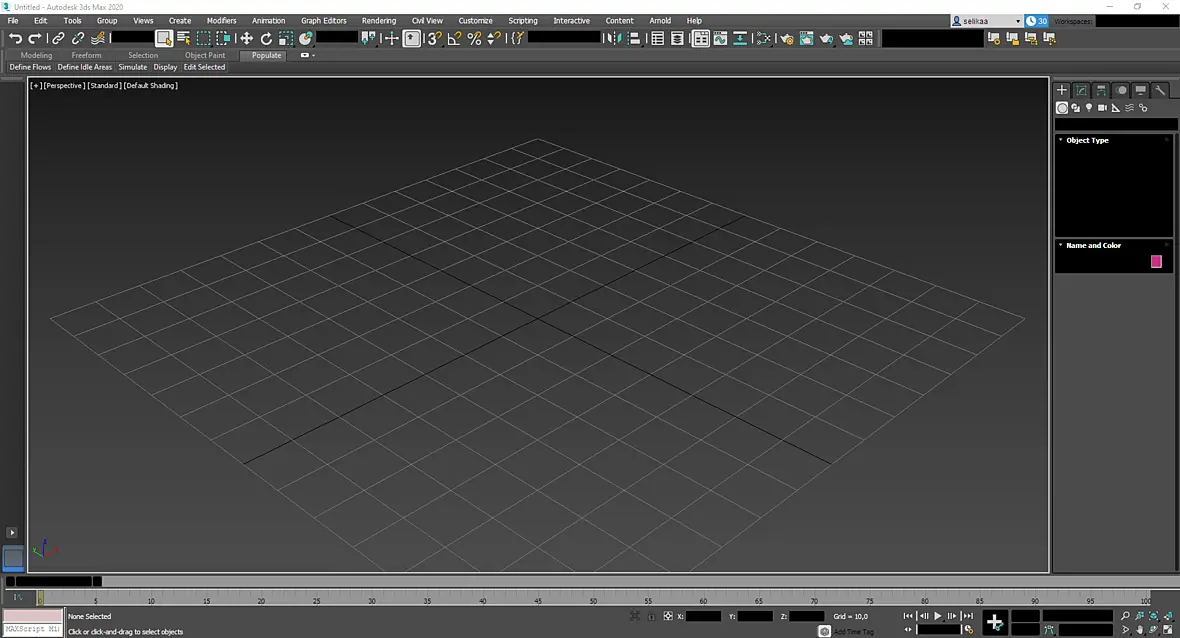Viewport: 1180px width, 638px height.
Task: Click the Simulate button
Action: (x=132, y=67)
